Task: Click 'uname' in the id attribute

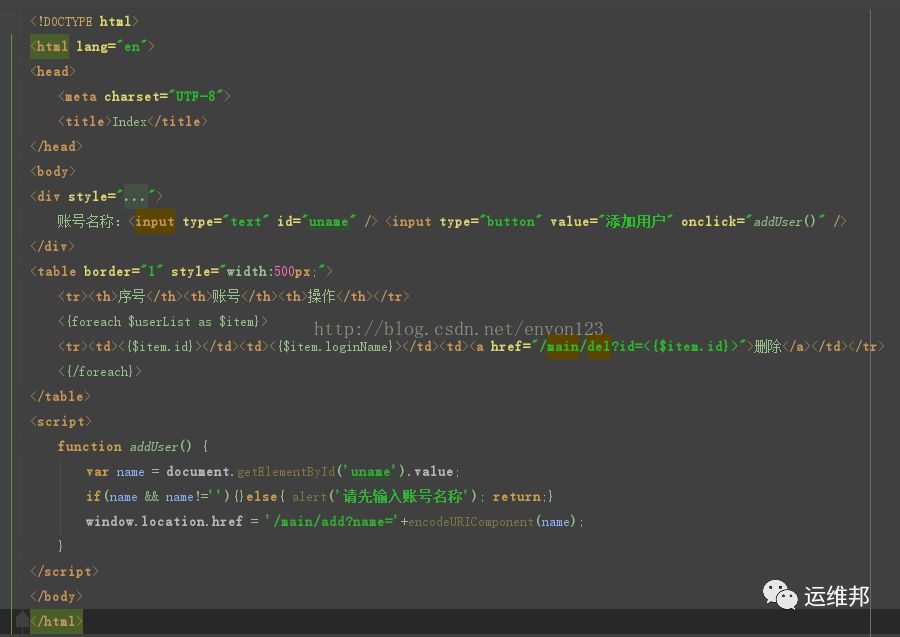Action: (328, 222)
